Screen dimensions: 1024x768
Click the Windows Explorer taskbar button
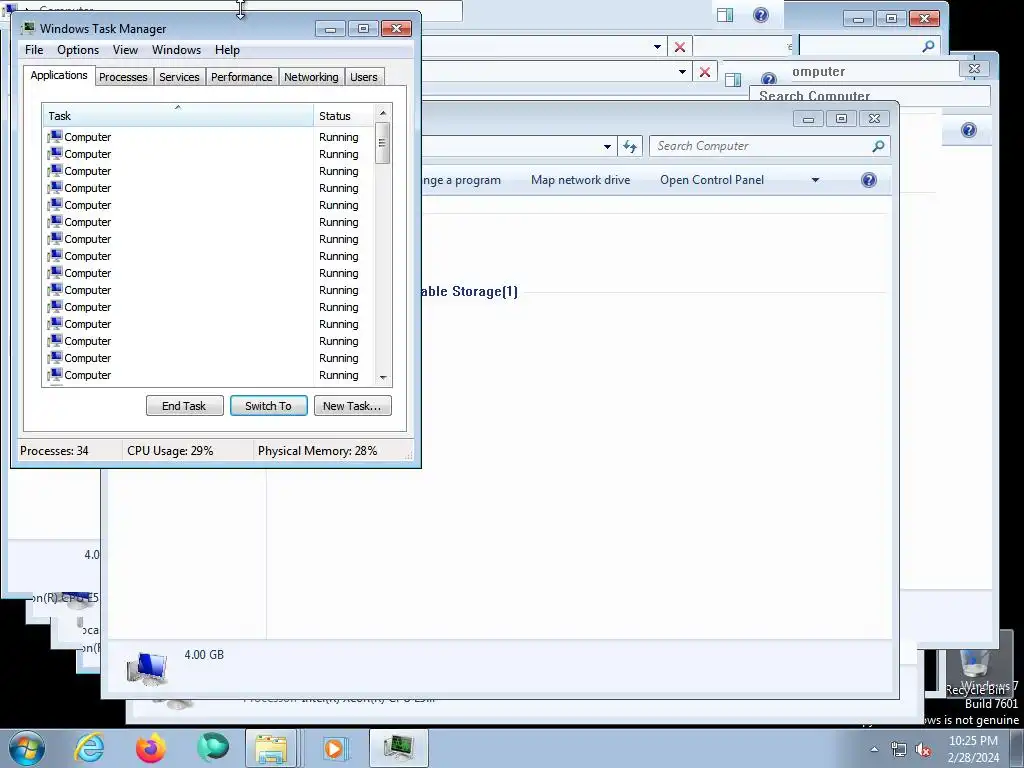tap(272, 748)
